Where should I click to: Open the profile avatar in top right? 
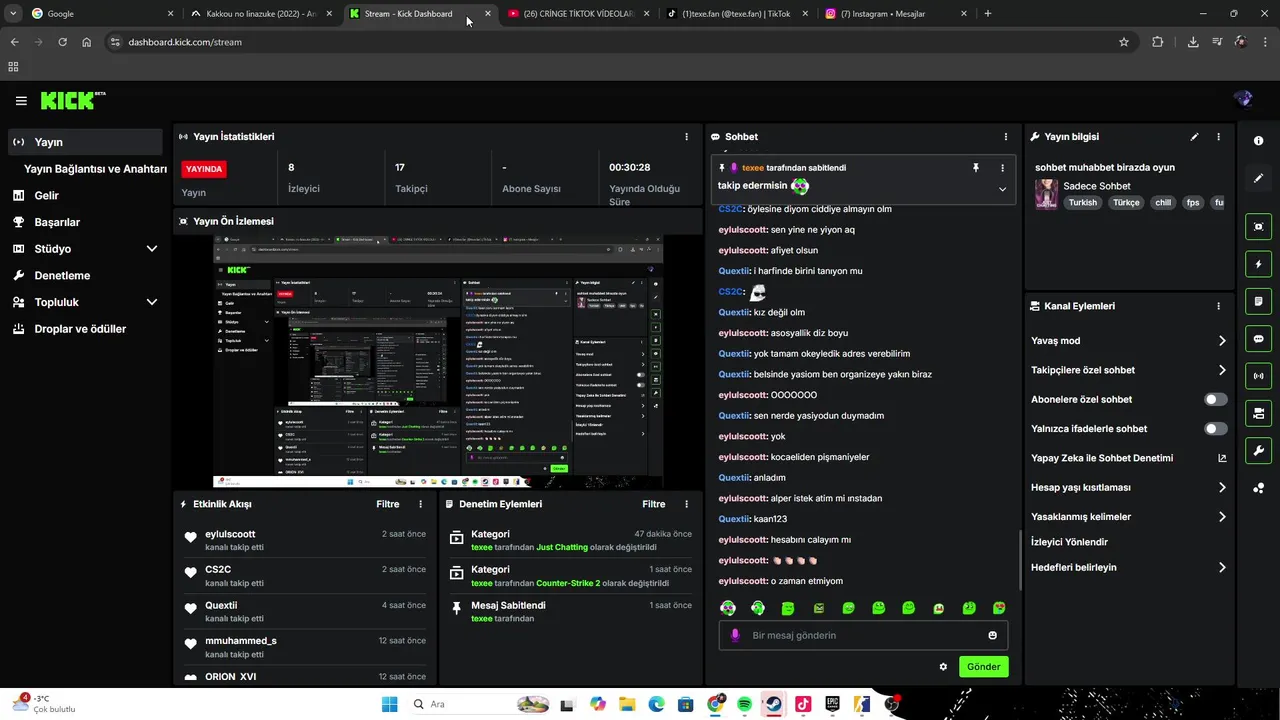tap(1243, 99)
